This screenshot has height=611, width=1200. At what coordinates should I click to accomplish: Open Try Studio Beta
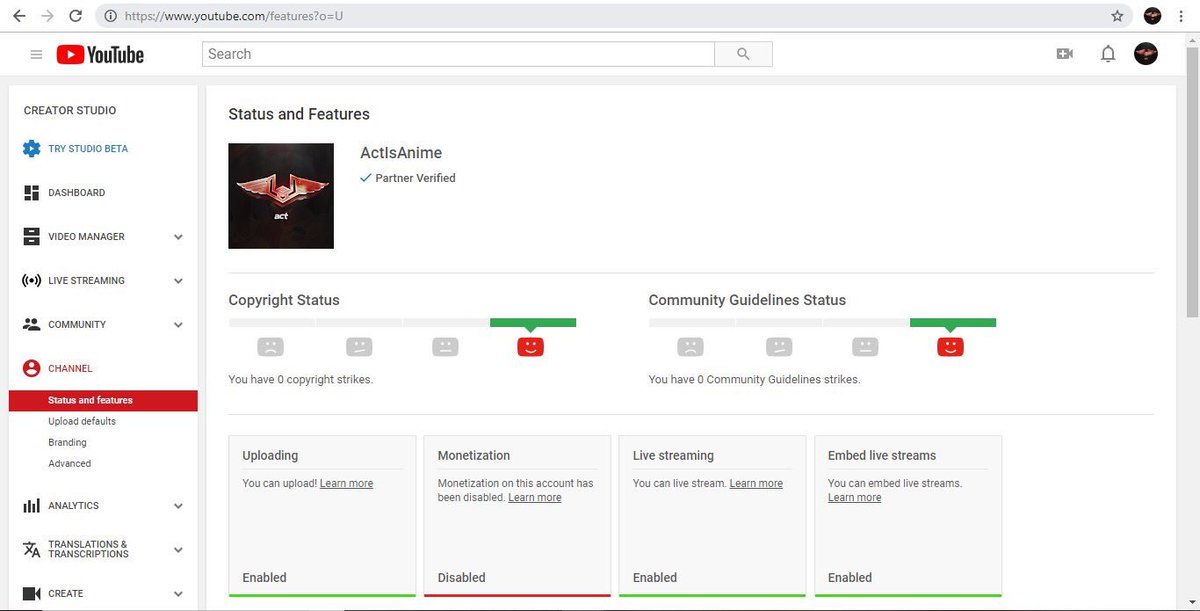[x=88, y=149]
